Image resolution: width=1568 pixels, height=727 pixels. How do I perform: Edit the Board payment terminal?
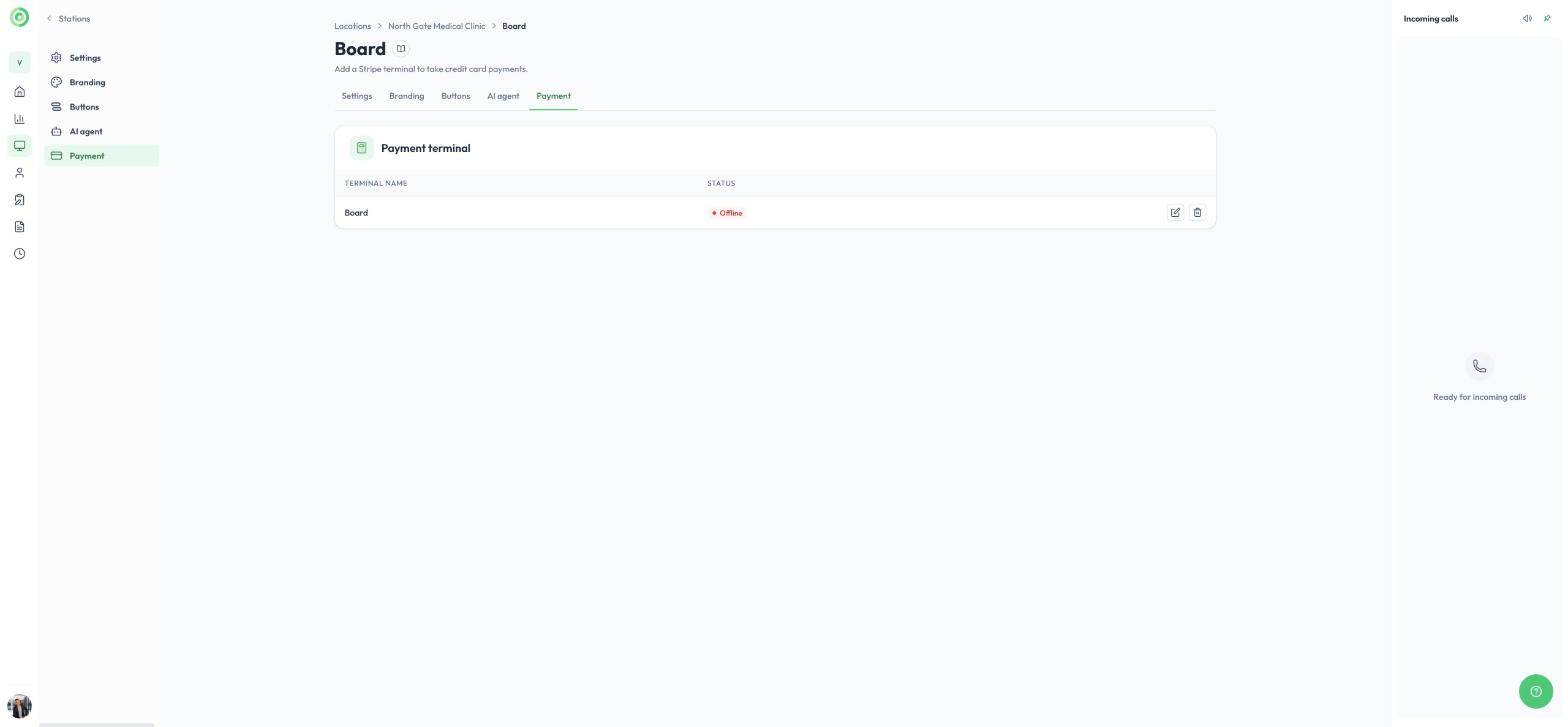[x=1175, y=213]
